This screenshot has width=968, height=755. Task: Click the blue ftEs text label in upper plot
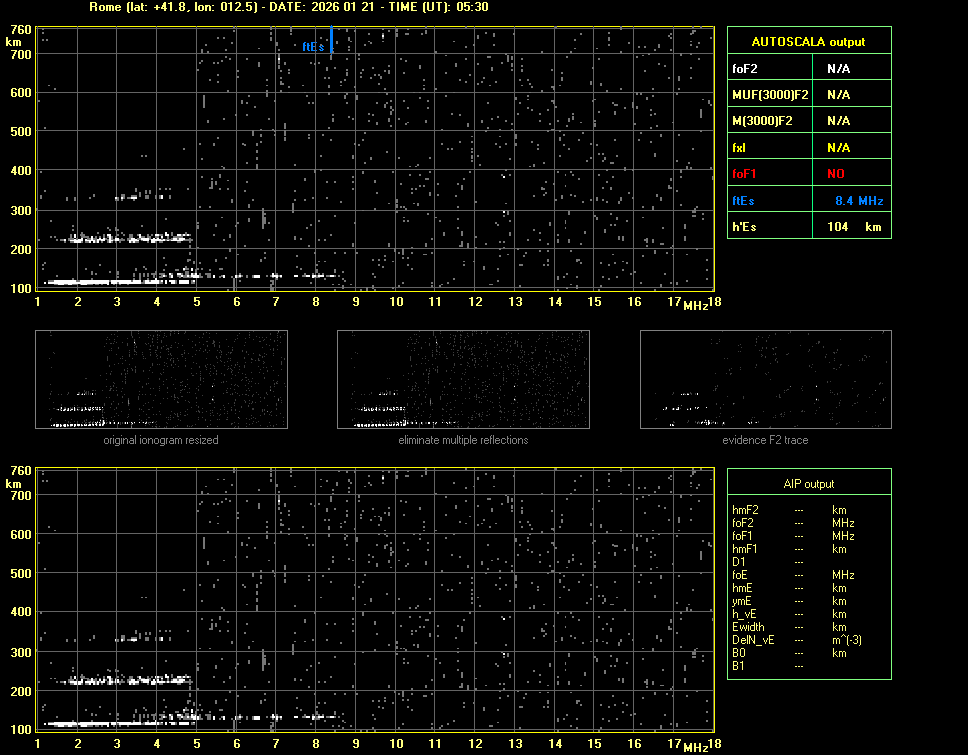(313, 46)
